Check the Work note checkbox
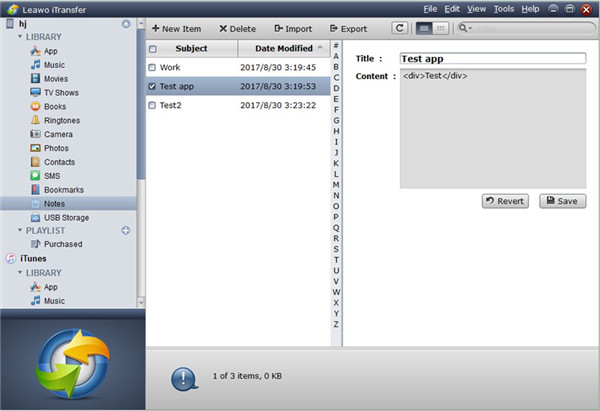The image size is (600, 411). tap(152, 67)
